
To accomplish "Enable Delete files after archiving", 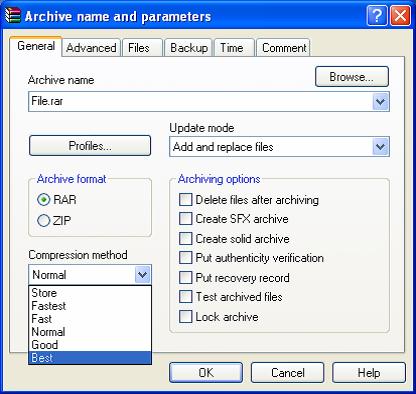I will tap(249, 200).
